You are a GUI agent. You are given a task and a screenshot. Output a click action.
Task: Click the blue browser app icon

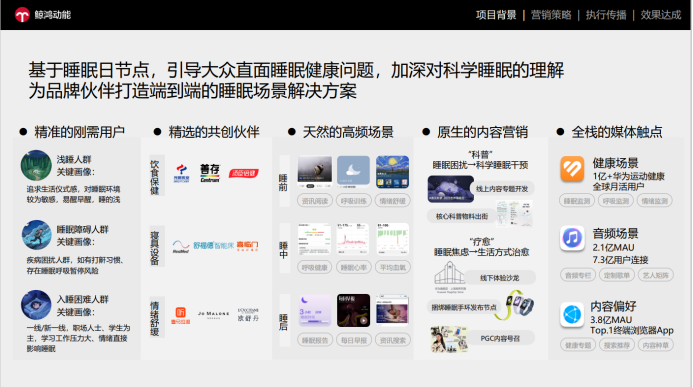tap(572, 315)
